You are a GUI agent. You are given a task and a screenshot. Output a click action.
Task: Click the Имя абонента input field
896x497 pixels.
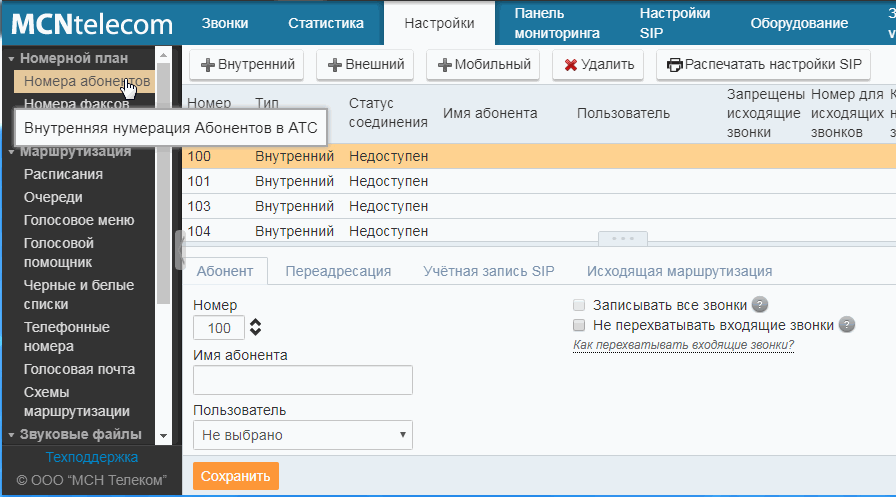click(302, 380)
